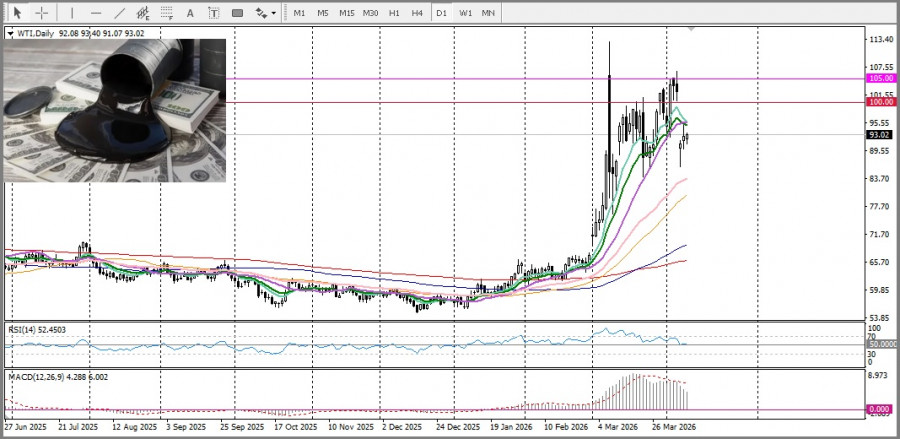This screenshot has width=900, height=439.
Task: Toggle the D1 daily timeframe
Action: [x=441, y=13]
